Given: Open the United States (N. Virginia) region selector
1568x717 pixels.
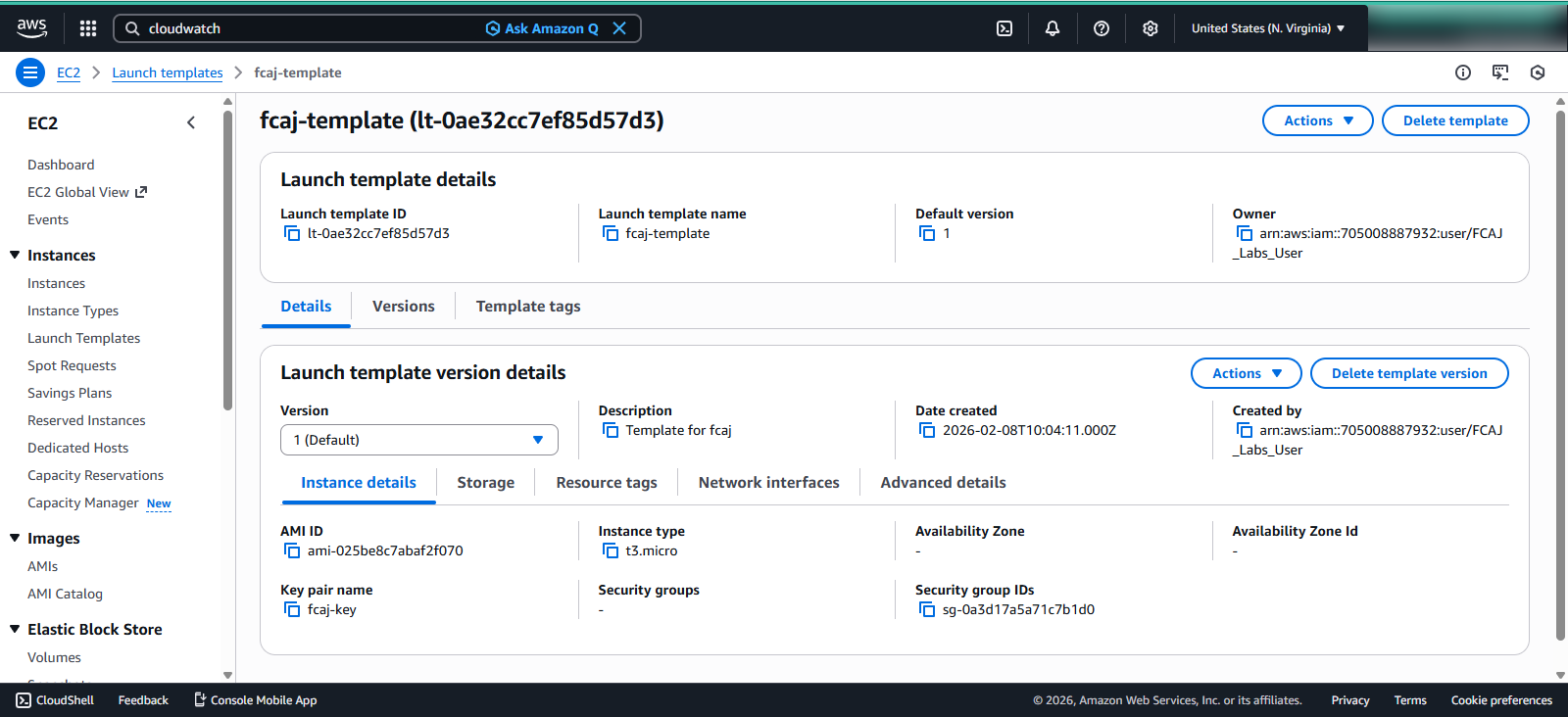Looking at the screenshot, I should point(1268,28).
